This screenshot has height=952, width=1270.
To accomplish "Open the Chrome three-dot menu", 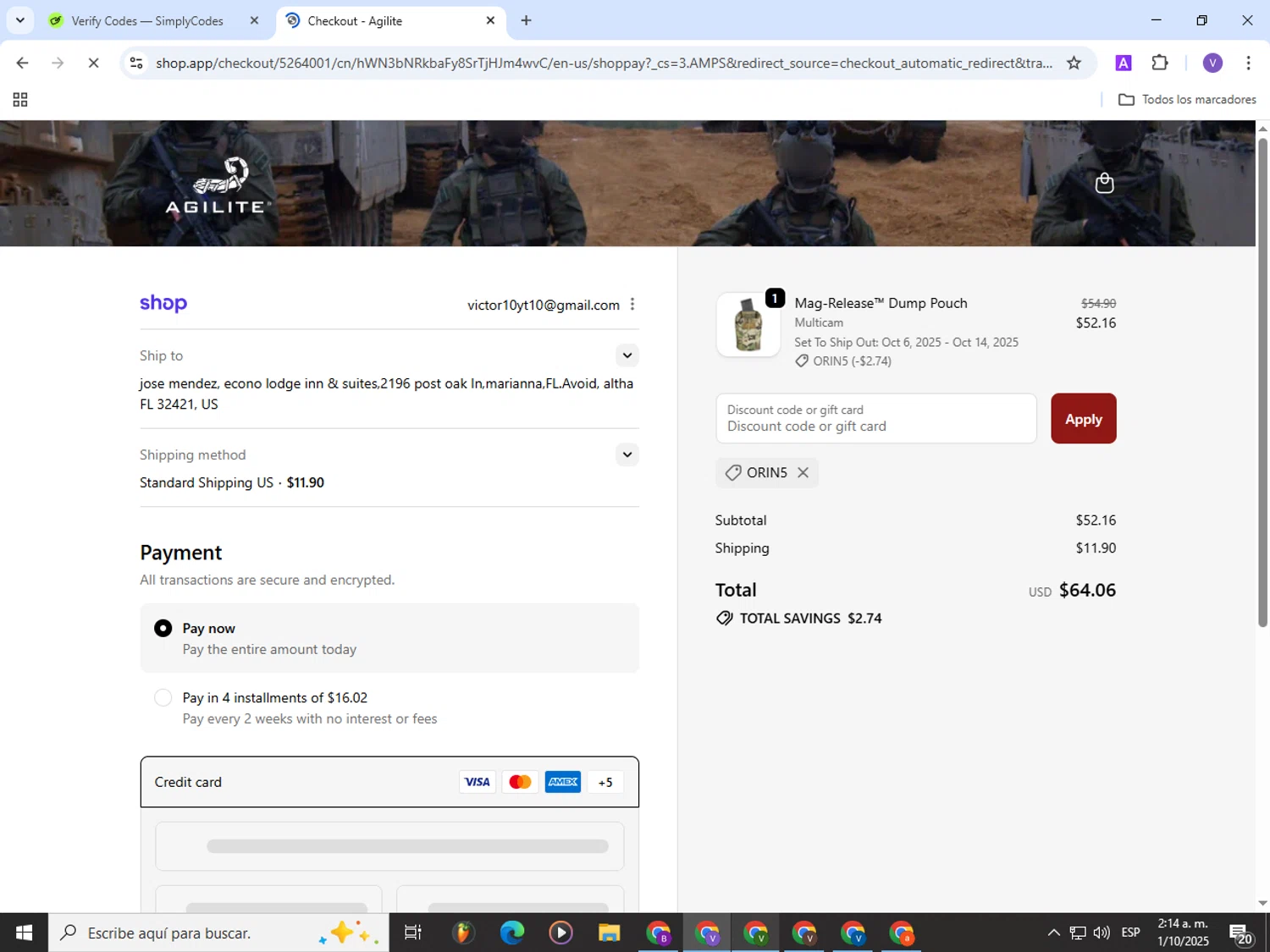I will (x=1248, y=63).
